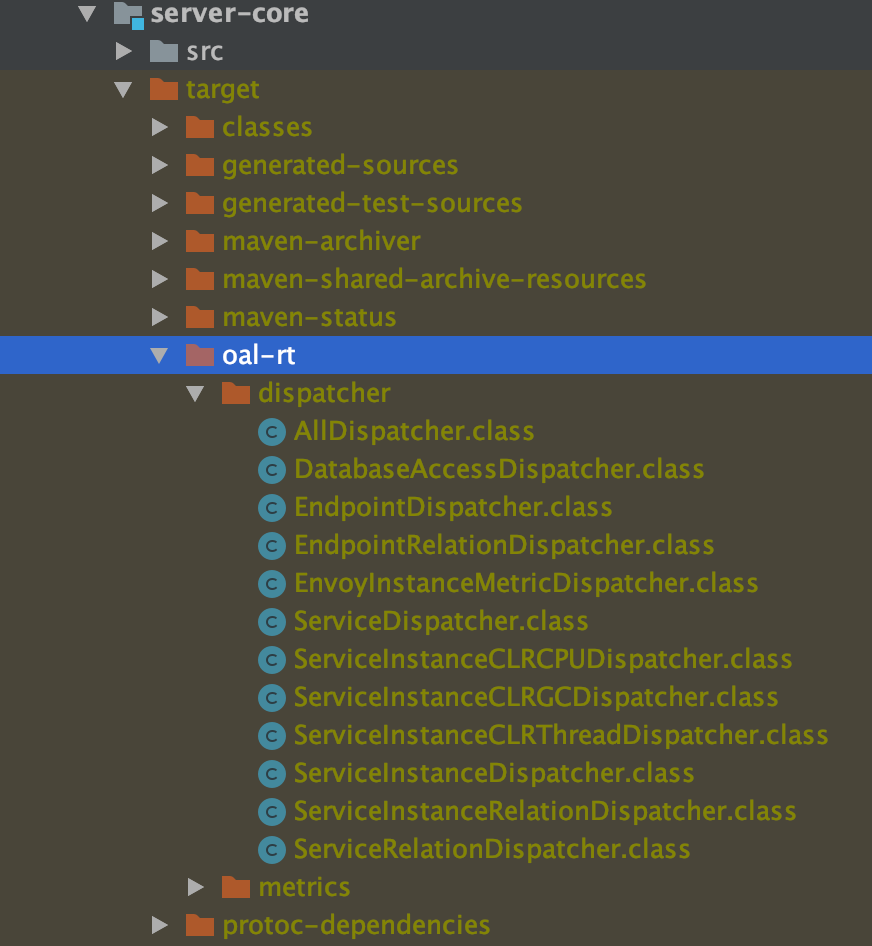
Task: Select ServiceInstanceCLRThreadDispatcher.class file name
Action: click(561, 735)
